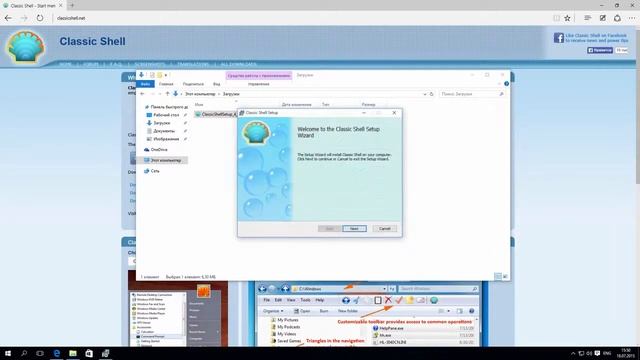Make a web note in Edge
The height and width of the screenshot is (360, 640).
(x=602, y=18)
